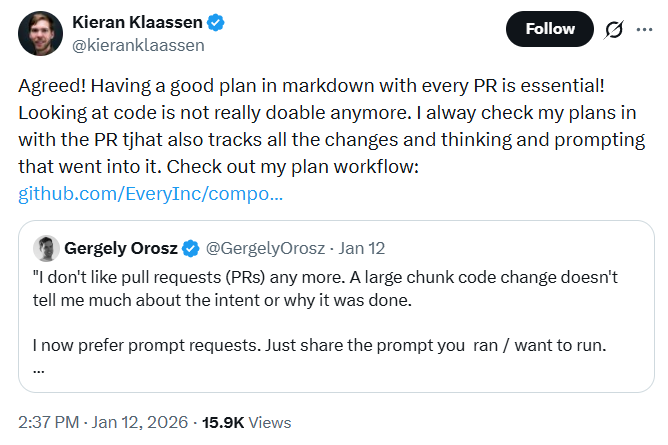
Task: Open Kieran Klaassen's profile avatar
Action: (38, 32)
